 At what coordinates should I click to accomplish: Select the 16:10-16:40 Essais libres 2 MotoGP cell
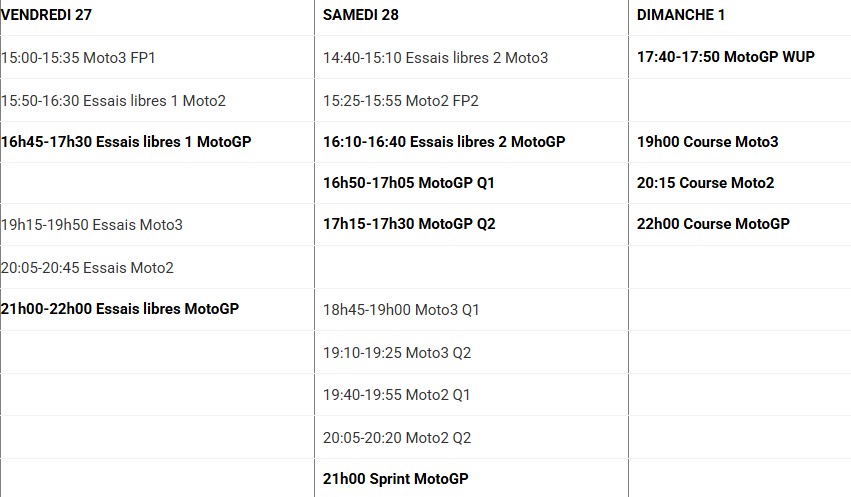point(444,142)
